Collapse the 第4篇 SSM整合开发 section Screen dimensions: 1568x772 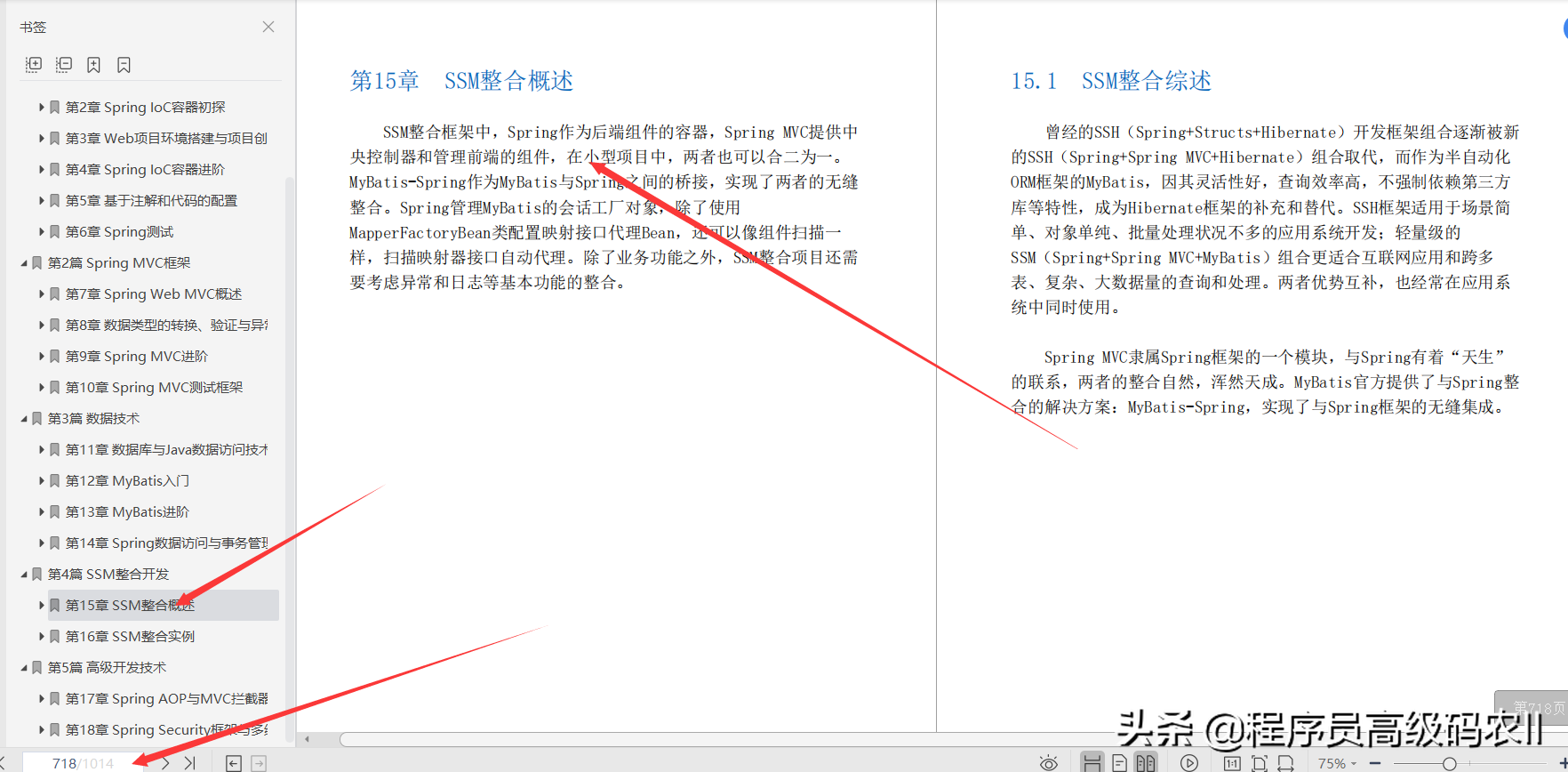tap(24, 574)
